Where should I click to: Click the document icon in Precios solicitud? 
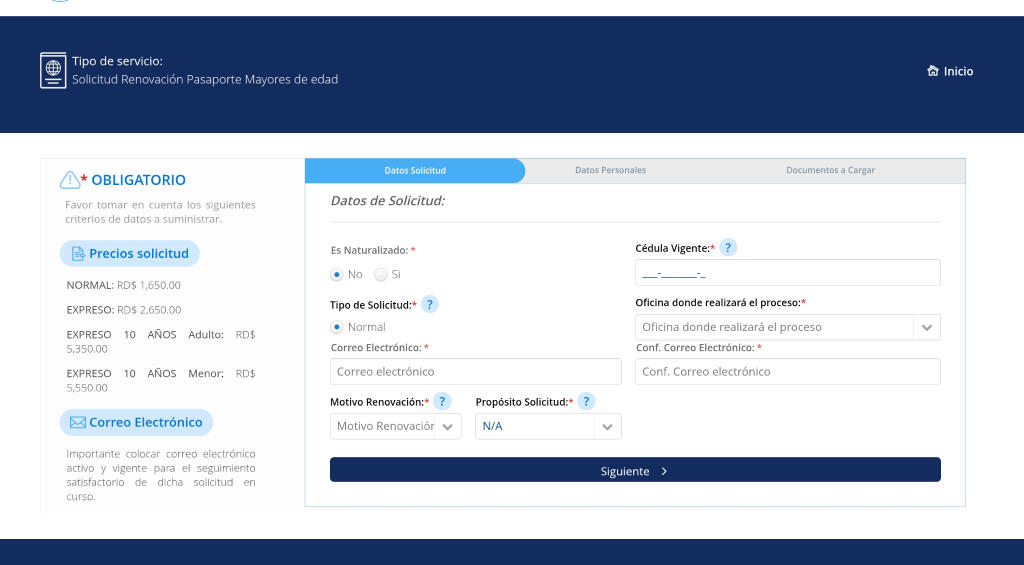click(78, 253)
